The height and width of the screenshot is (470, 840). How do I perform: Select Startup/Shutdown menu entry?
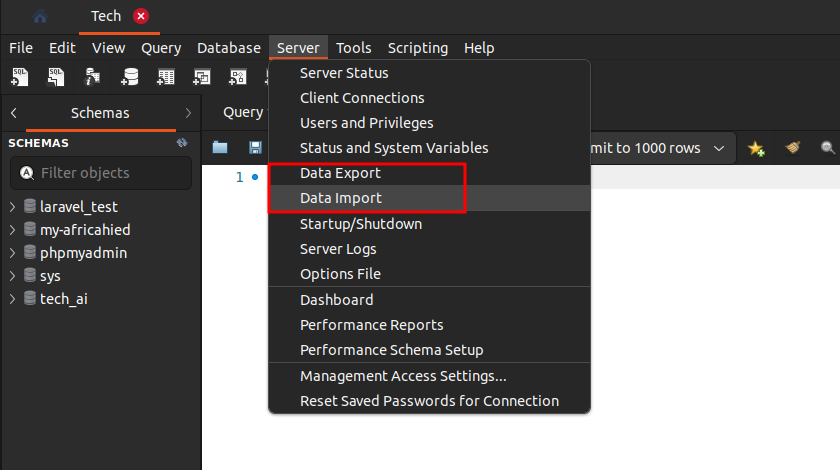tap(430, 224)
